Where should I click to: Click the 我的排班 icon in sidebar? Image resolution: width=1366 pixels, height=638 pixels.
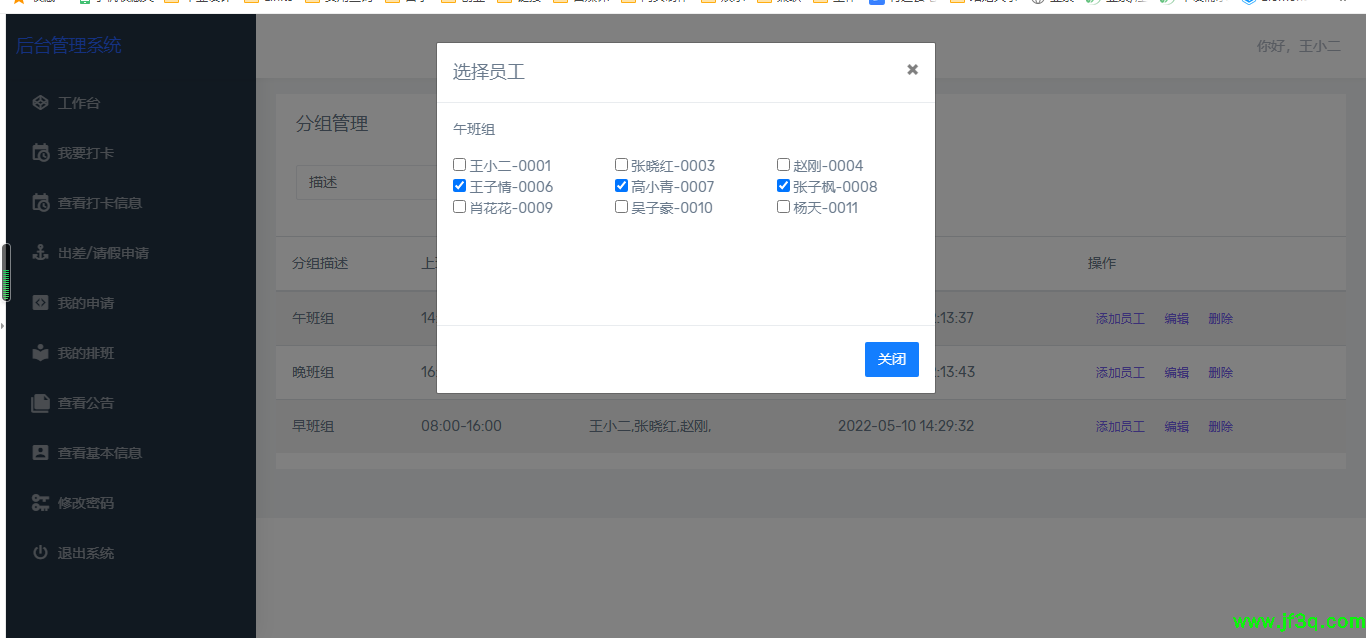(40, 353)
